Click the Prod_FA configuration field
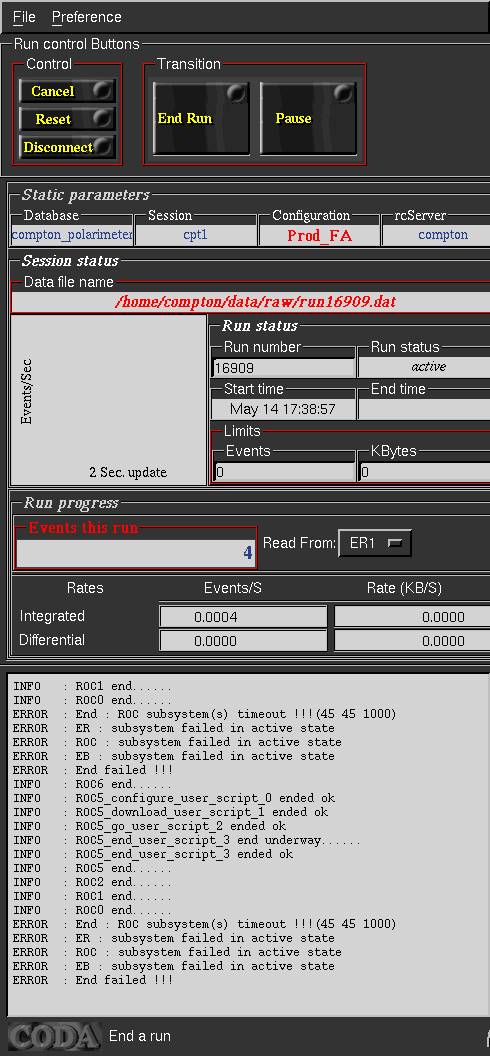 pos(319,235)
